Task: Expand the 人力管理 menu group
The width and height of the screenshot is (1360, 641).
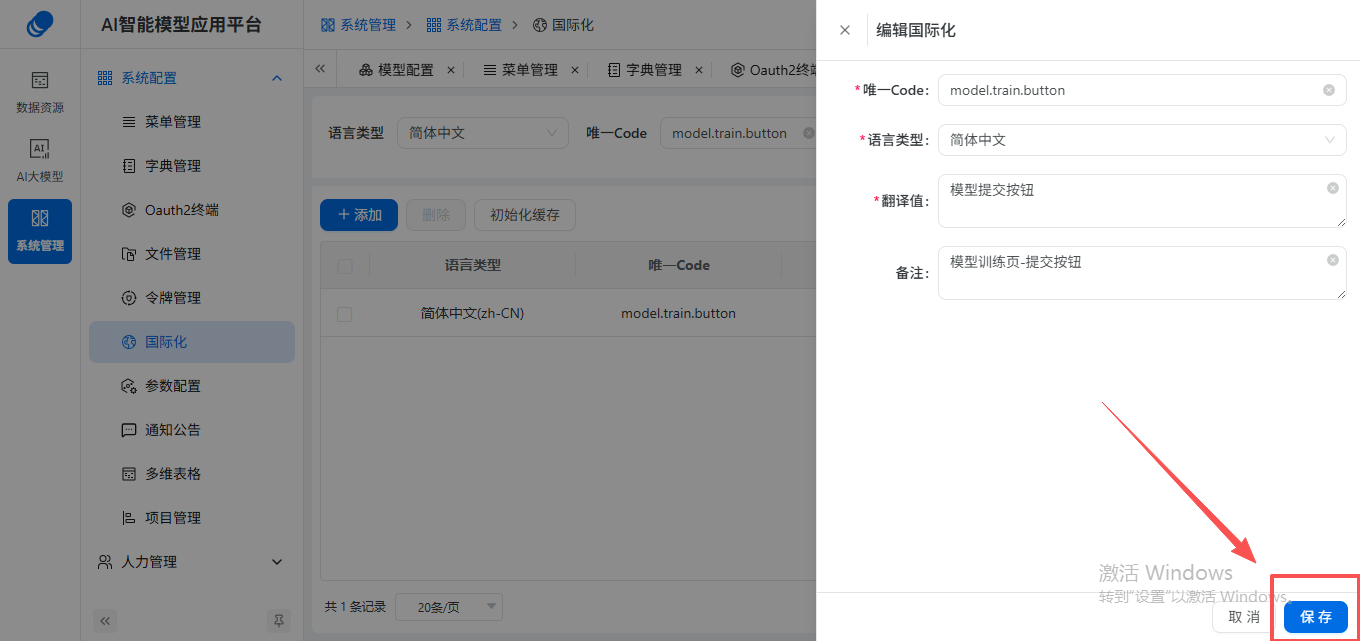Action: click(190, 562)
